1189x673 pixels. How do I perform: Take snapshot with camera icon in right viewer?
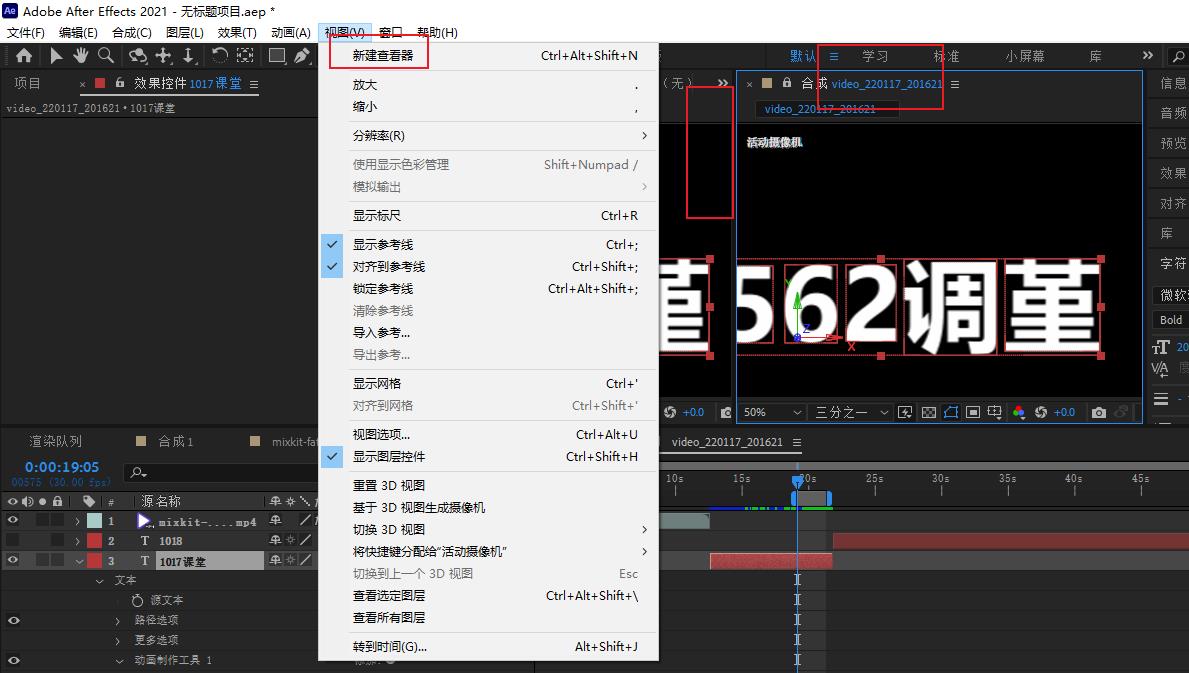tap(1099, 412)
